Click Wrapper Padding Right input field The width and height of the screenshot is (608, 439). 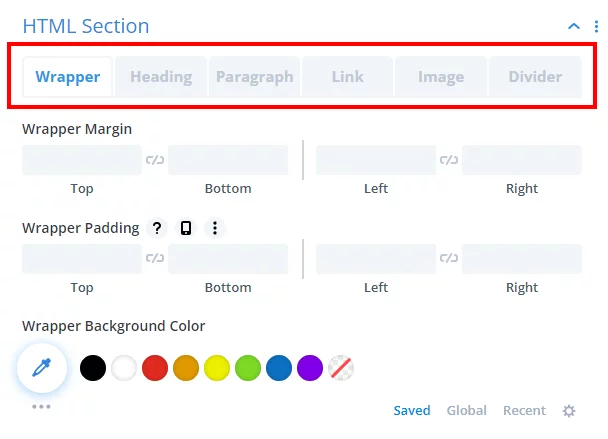[x=522, y=259]
